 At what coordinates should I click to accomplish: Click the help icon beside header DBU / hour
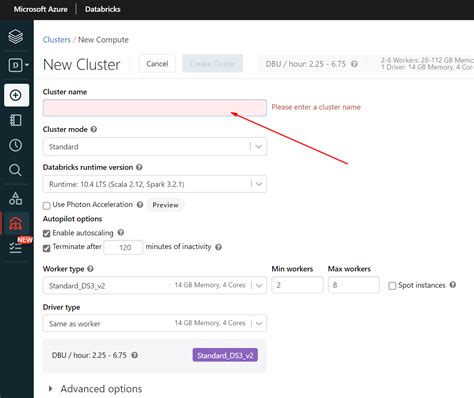click(354, 64)
